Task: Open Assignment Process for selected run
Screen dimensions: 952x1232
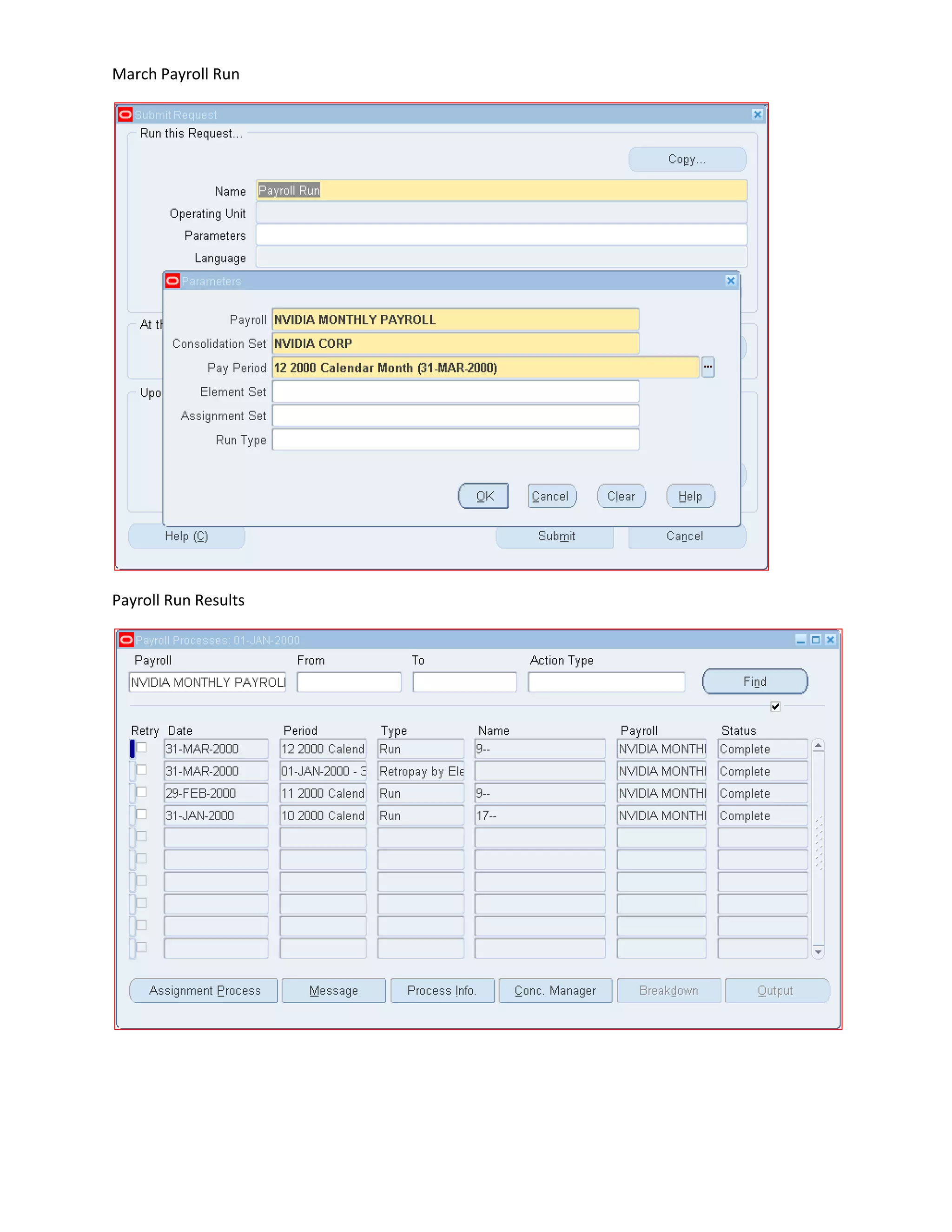Action: pos(204,991)
